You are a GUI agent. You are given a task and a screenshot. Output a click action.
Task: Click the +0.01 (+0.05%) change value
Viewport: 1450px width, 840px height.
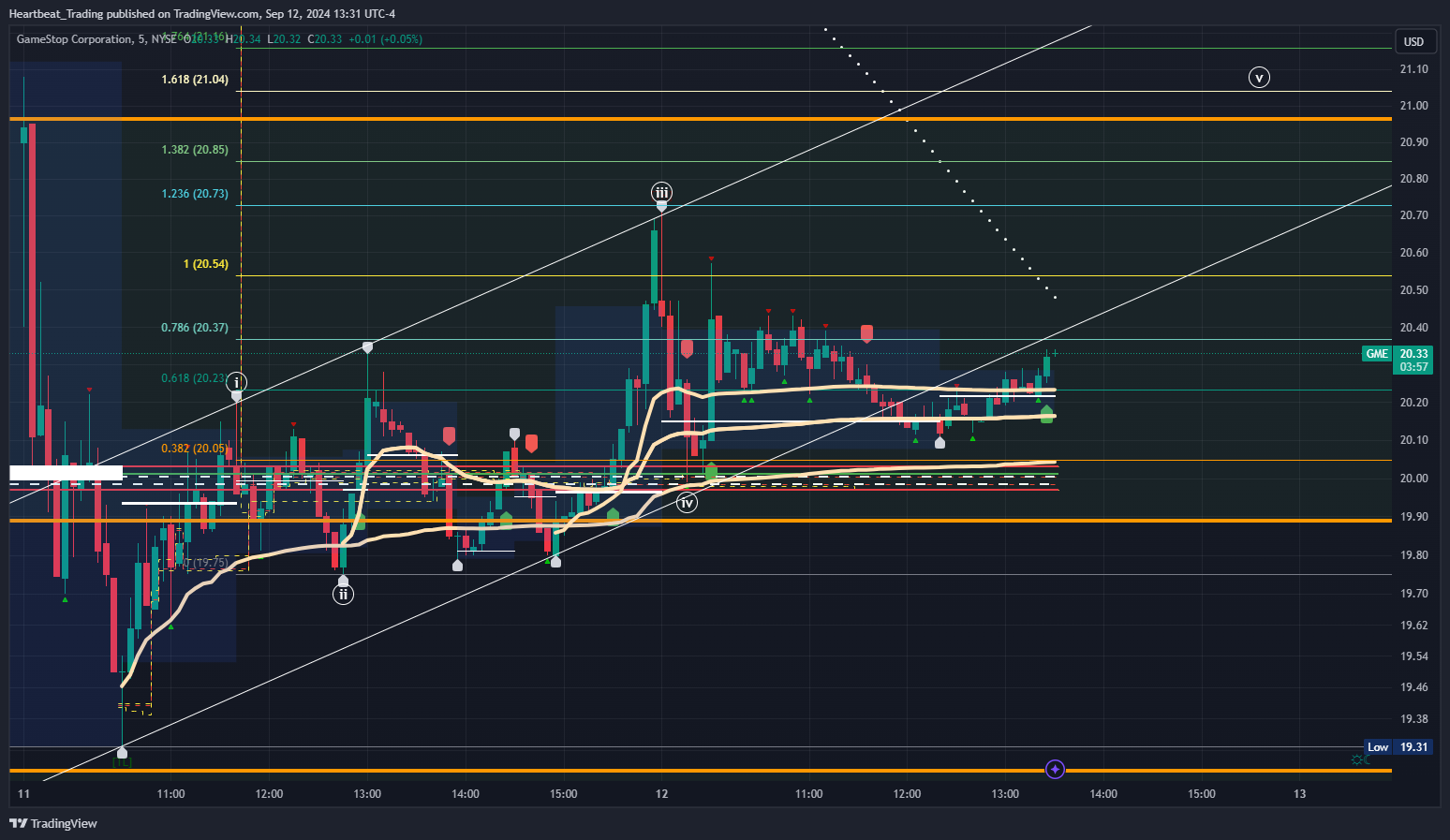coord(387,39)
